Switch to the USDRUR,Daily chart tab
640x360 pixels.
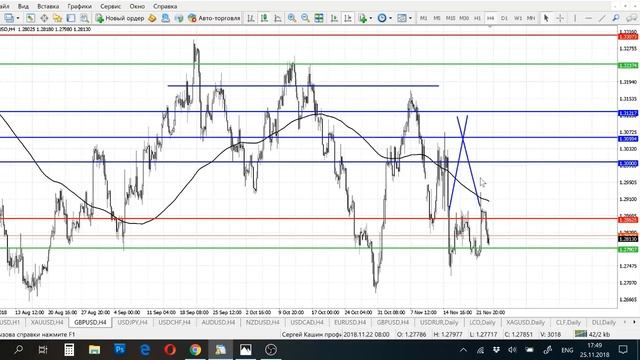point(439,322)
